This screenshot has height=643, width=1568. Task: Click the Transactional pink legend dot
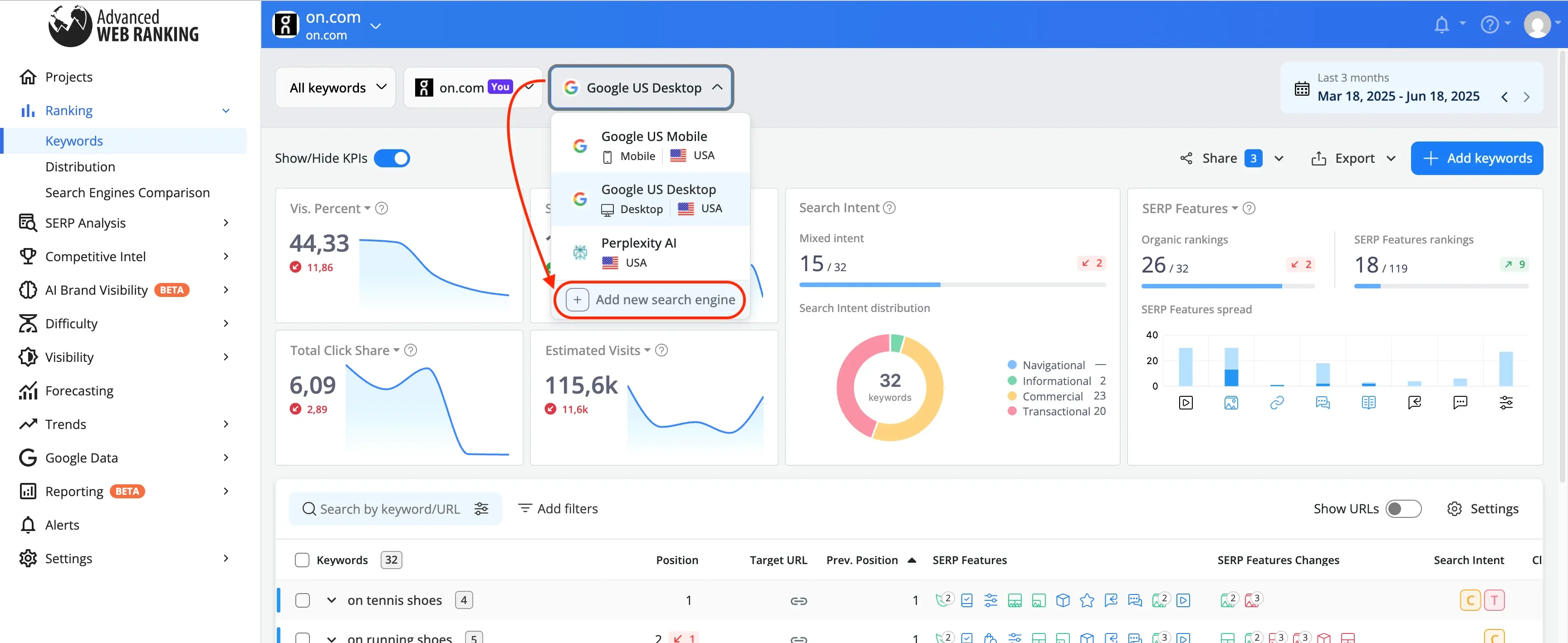pyautogui.click(x=1012, y=411)
